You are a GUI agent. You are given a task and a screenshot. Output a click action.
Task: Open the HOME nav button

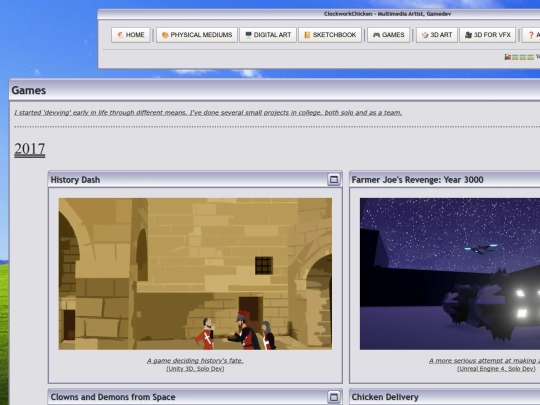[x=131, y=35]
